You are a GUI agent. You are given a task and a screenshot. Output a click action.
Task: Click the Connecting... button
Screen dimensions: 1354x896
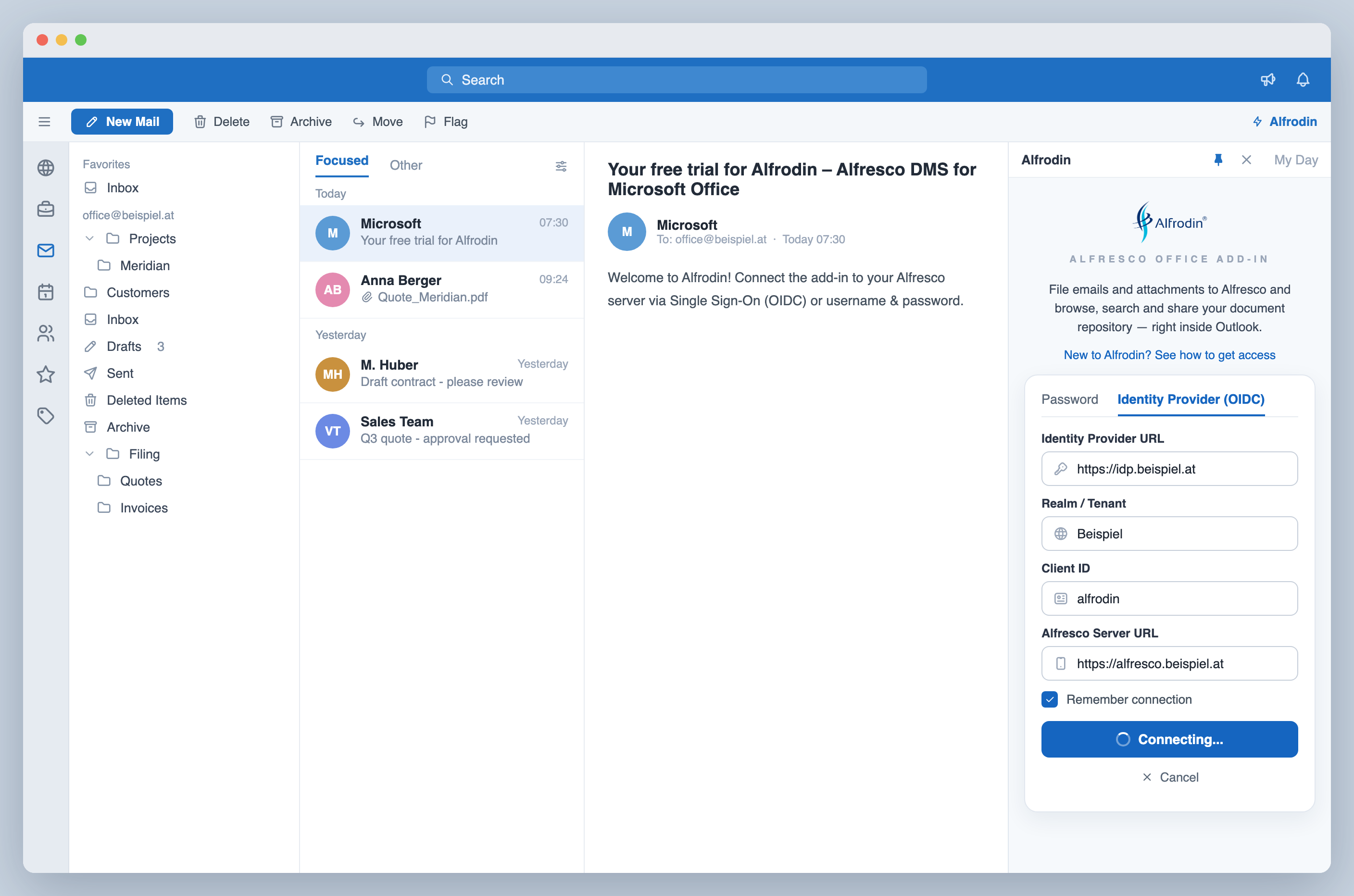pyautogui.click(x=1169, y=739)
